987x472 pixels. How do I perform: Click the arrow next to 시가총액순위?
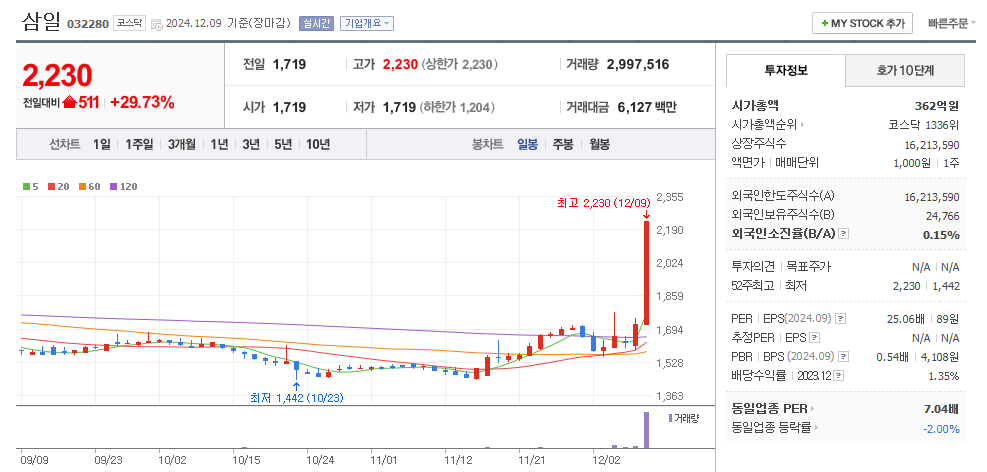coord(803,125)
